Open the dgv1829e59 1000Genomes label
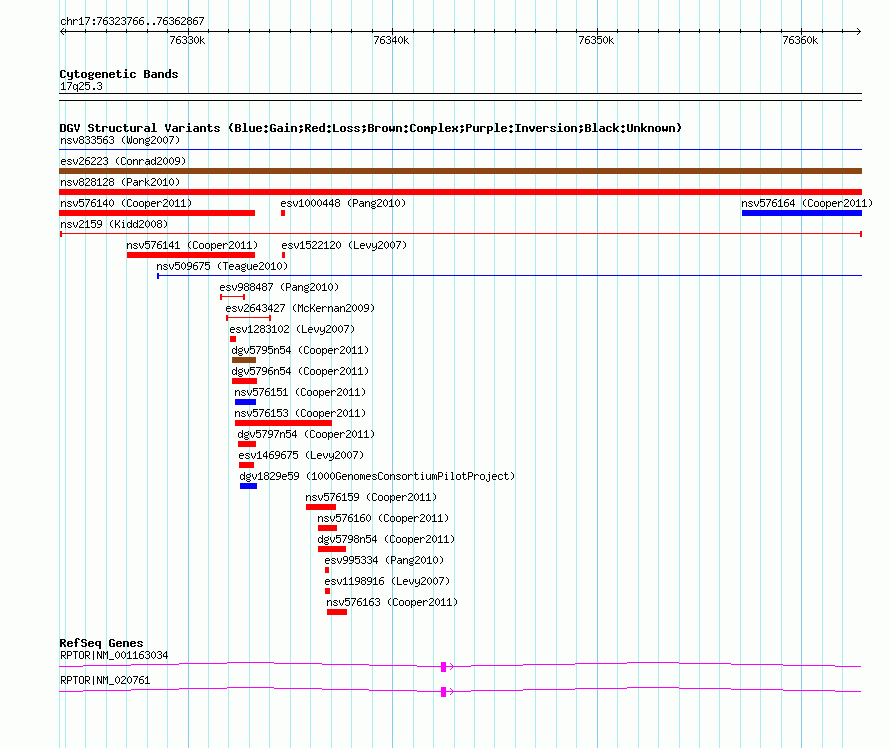The height and width of the screenshot is (748, 890). [x=377, y=476]
